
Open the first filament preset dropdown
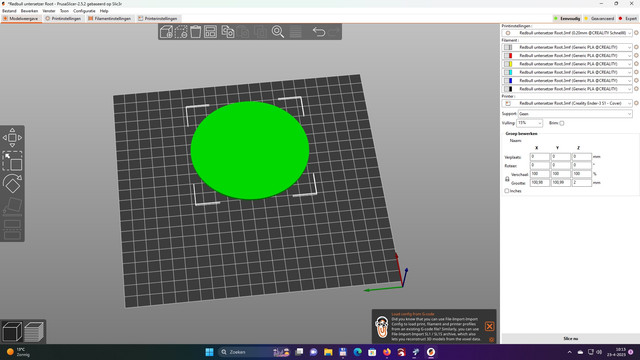(567, 47)
